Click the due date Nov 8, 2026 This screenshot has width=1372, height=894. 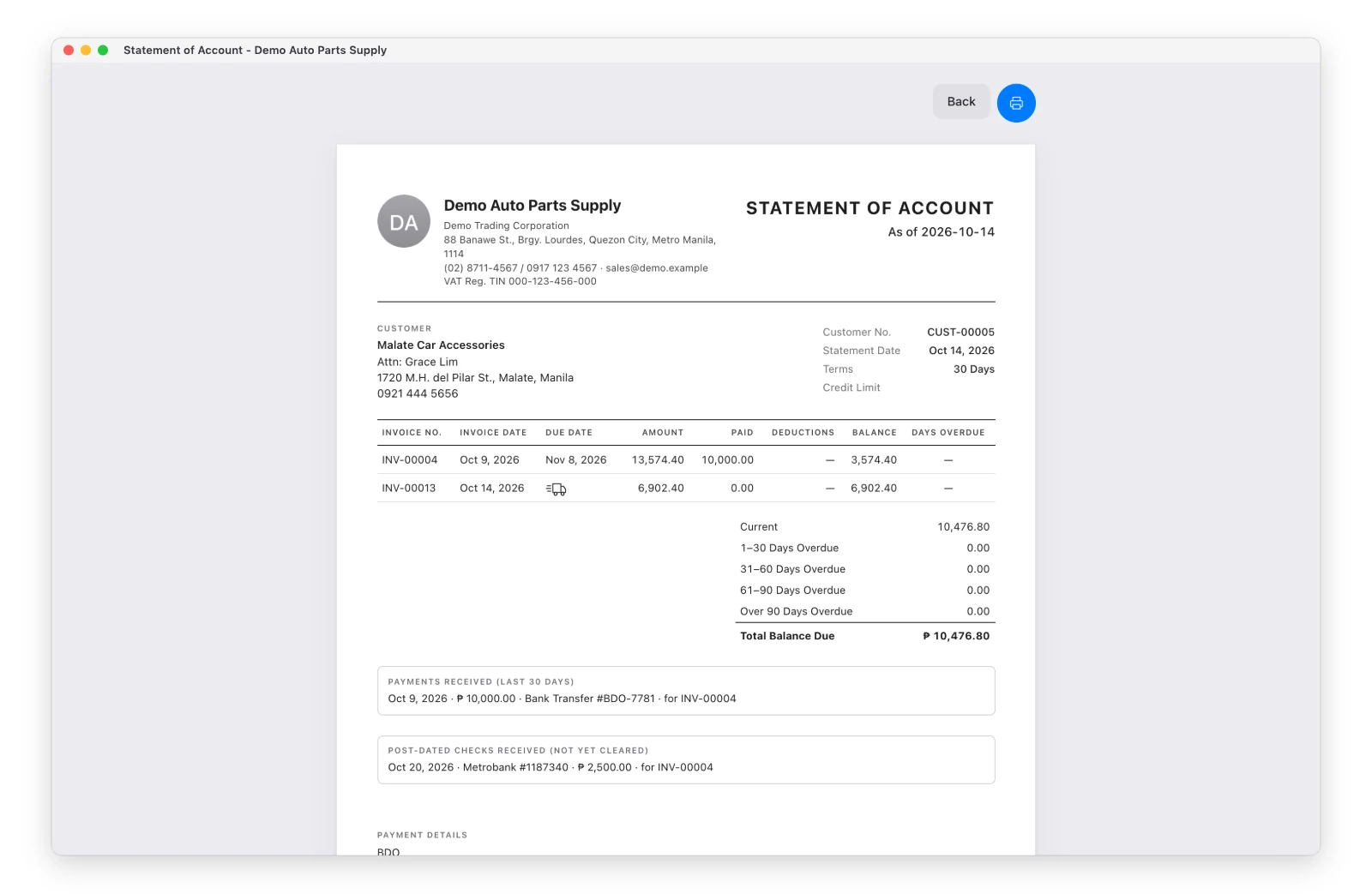tap(576, 460)
